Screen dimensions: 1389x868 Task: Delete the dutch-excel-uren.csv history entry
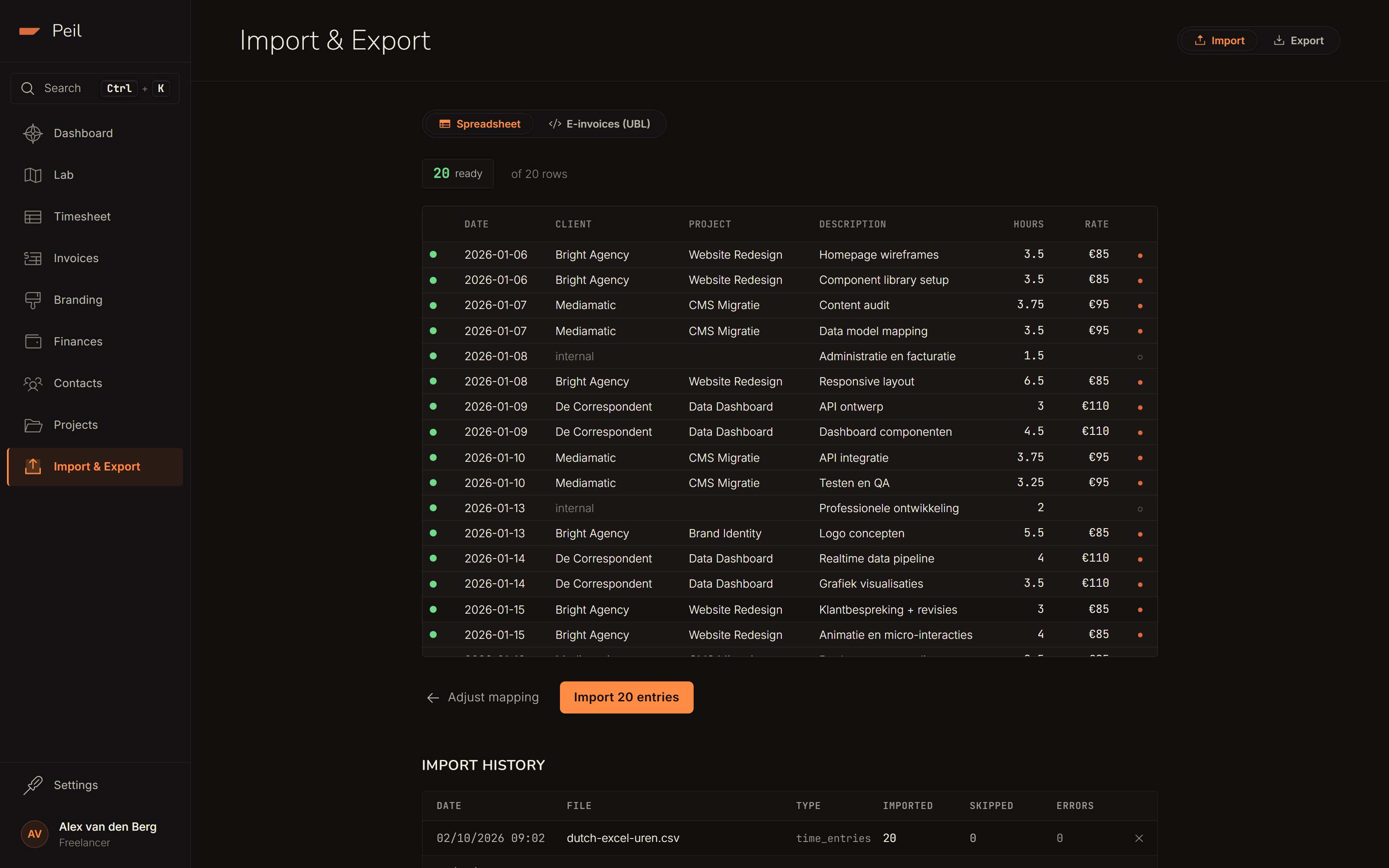(x=1139, y=838)
